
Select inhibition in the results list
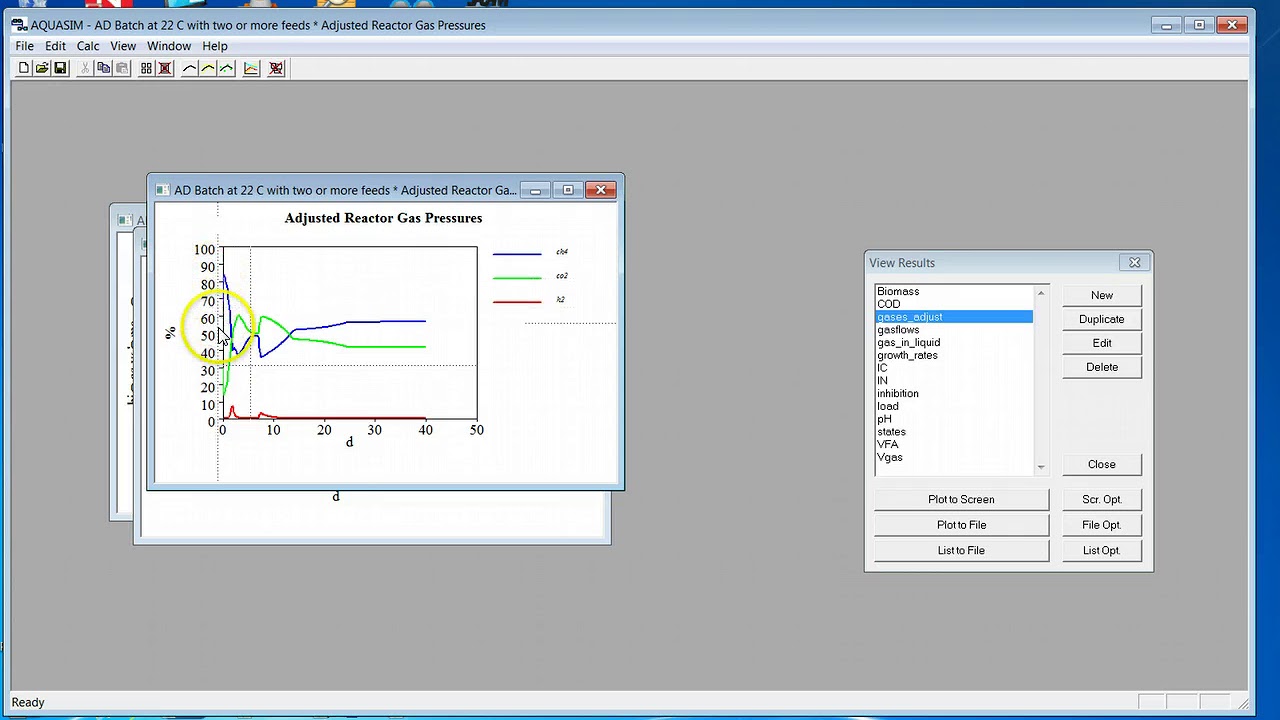tap(954, 393)
